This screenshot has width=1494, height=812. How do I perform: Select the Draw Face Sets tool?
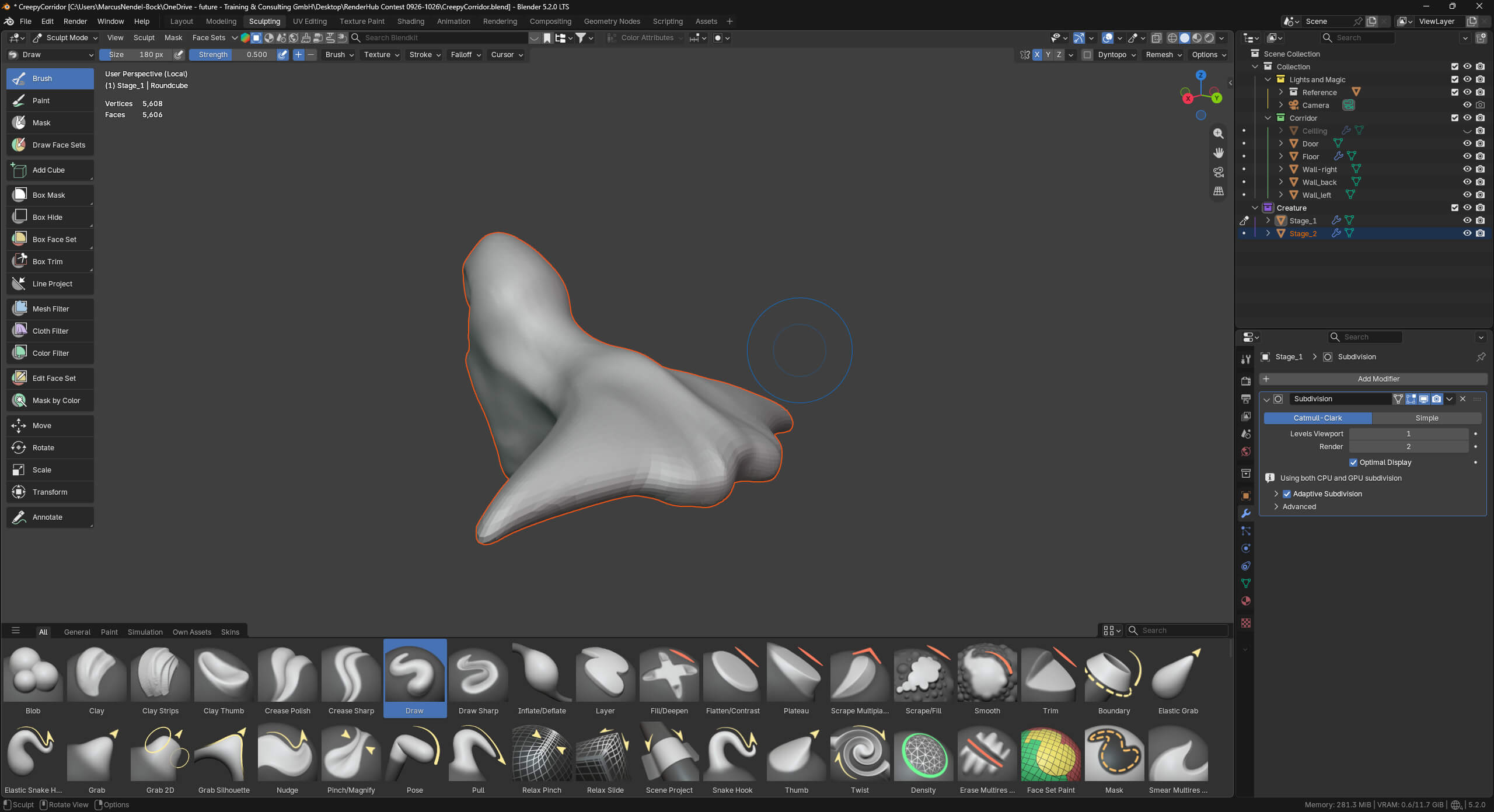pyautogui.click(x=50, y=145)
